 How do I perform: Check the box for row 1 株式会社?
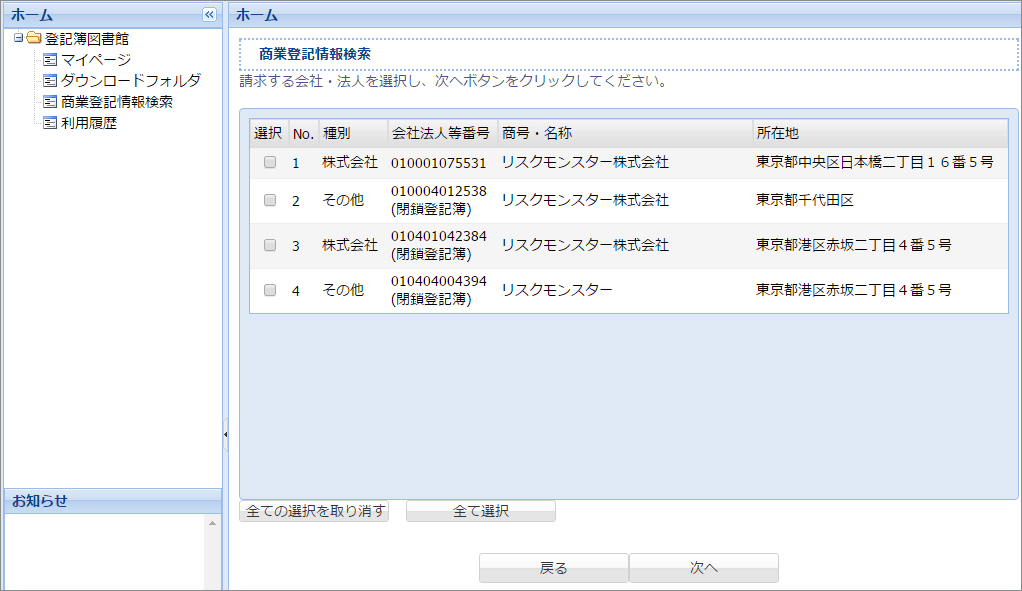270,162
